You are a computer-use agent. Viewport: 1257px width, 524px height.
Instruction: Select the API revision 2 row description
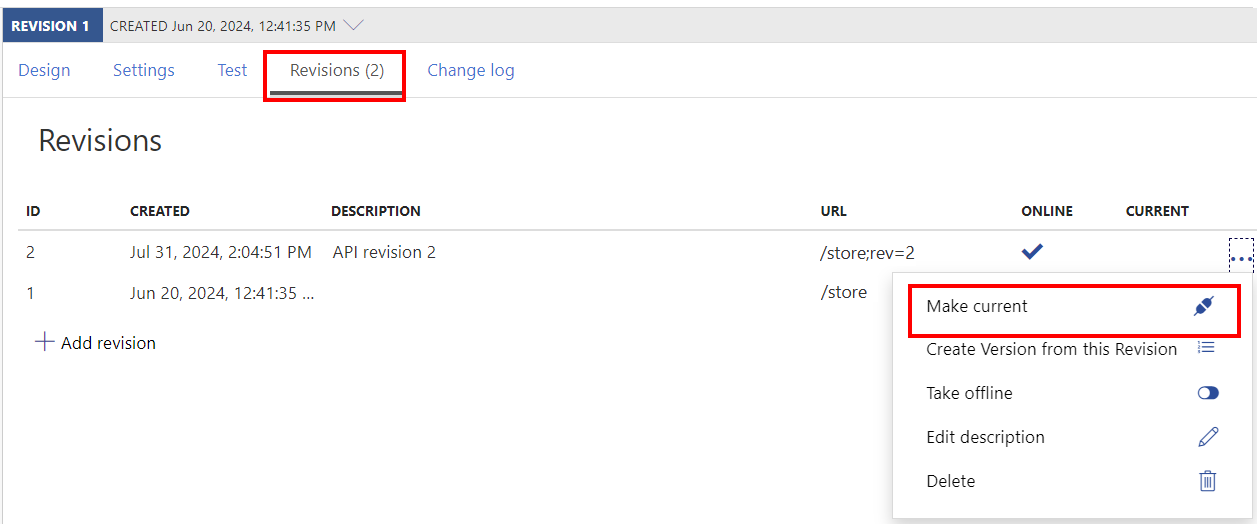(384, 252)
